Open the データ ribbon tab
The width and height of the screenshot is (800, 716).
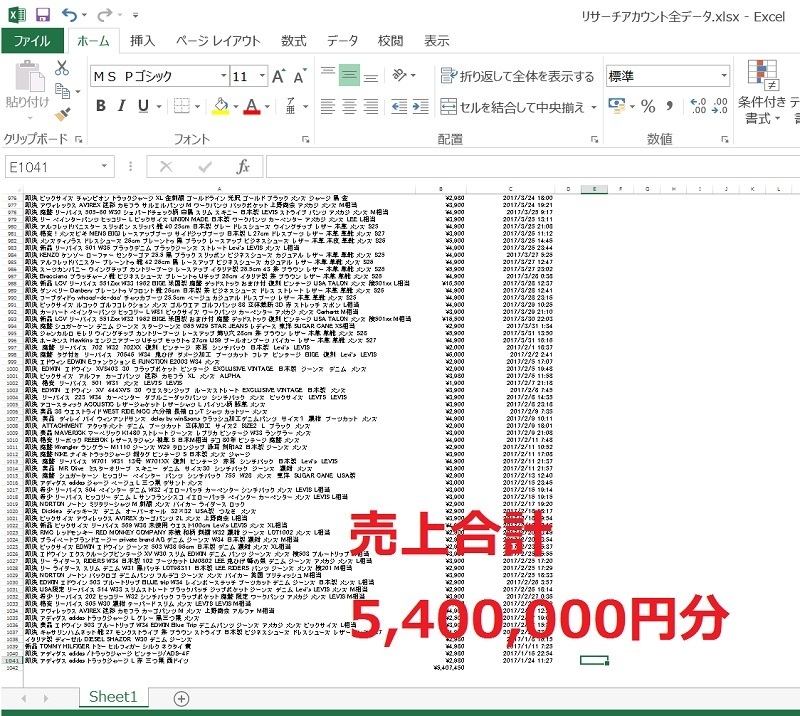click(342, 40)
